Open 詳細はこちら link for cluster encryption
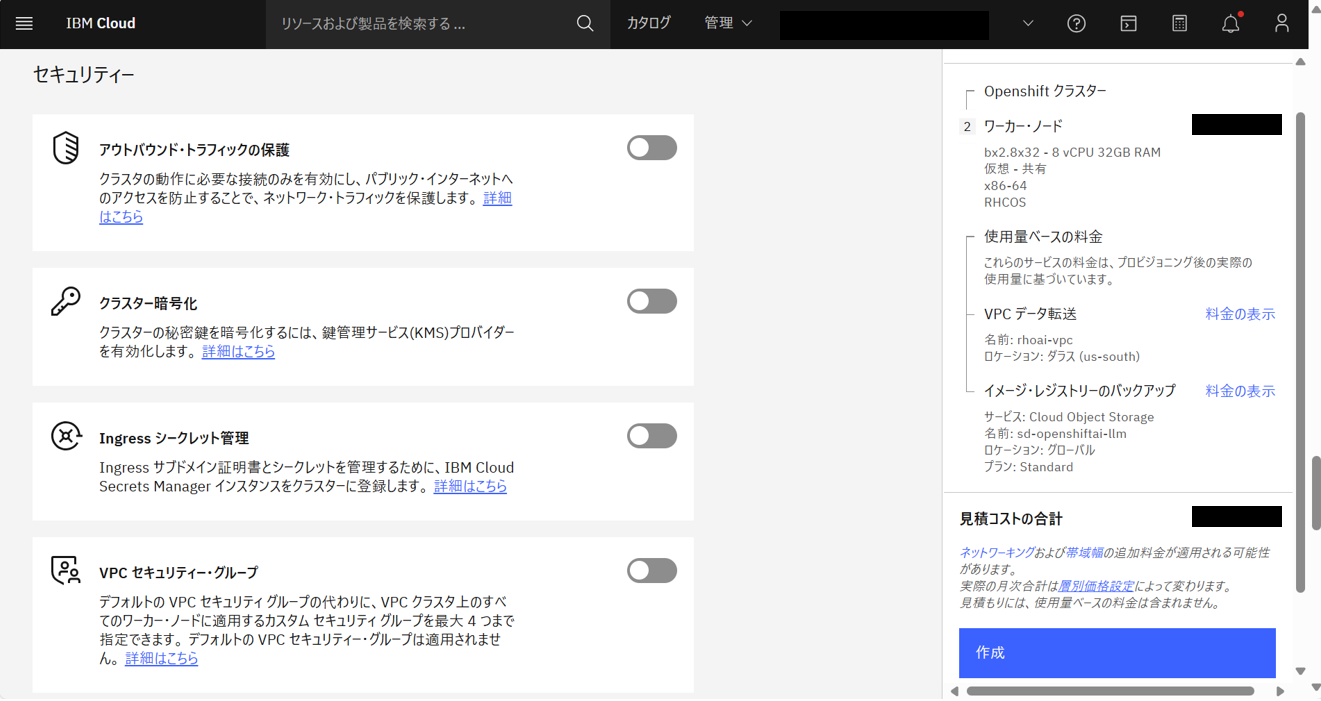 click(239, 352)
